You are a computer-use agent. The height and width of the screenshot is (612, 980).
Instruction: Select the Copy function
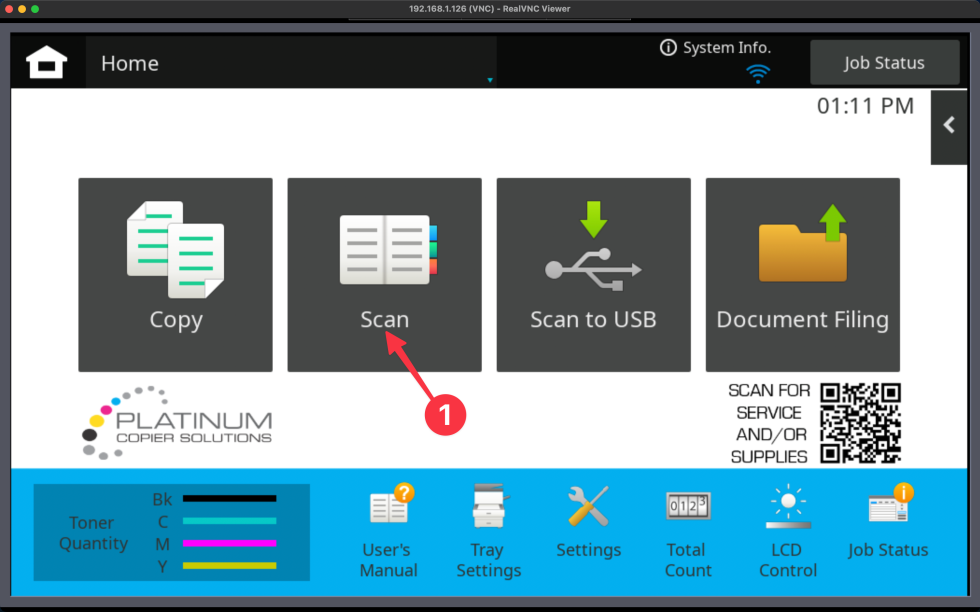(x=175, y=275)
